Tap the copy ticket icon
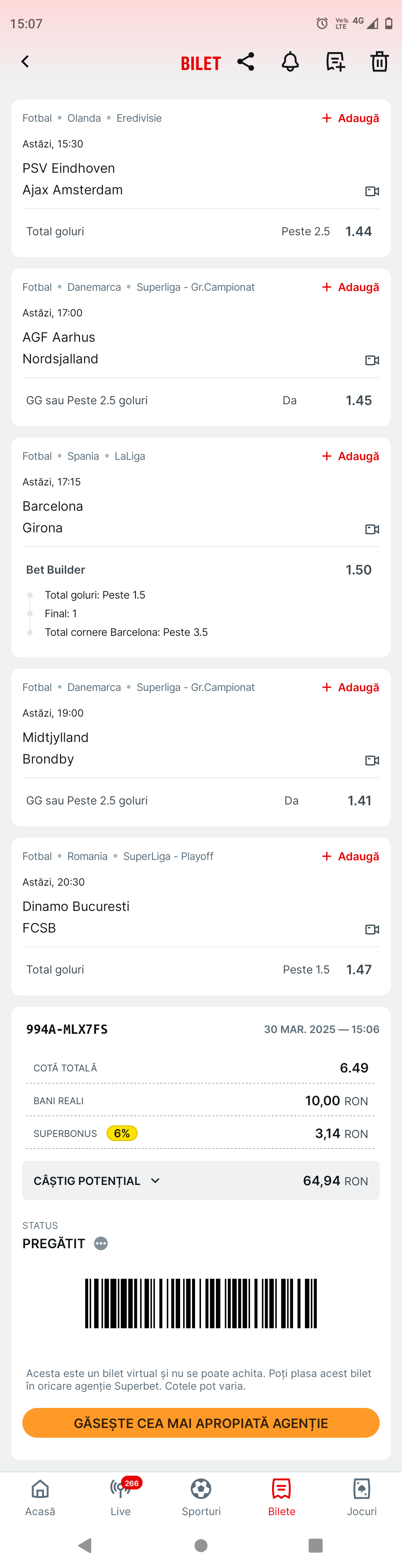 tap(335, 61)
